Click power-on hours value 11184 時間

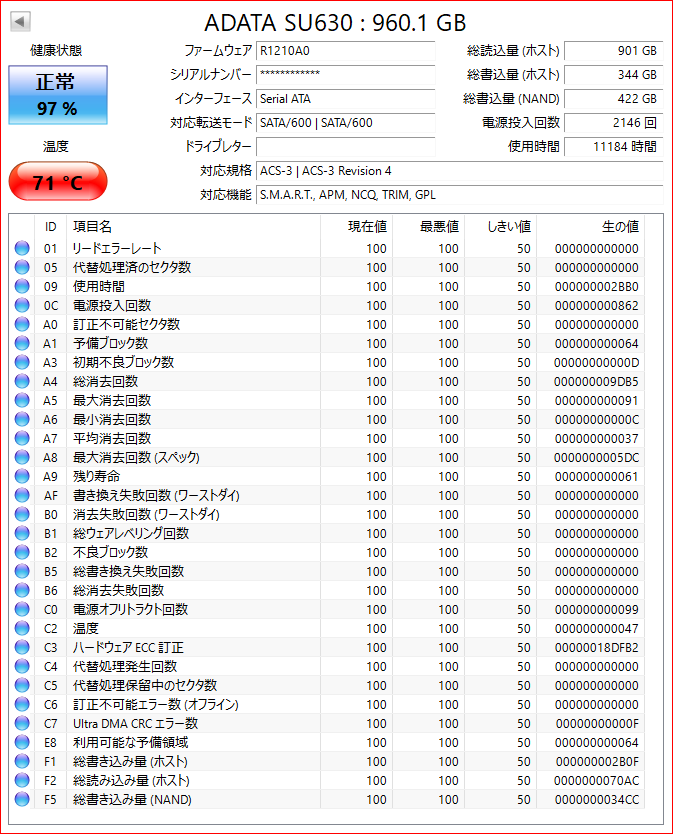coord(613,147)
